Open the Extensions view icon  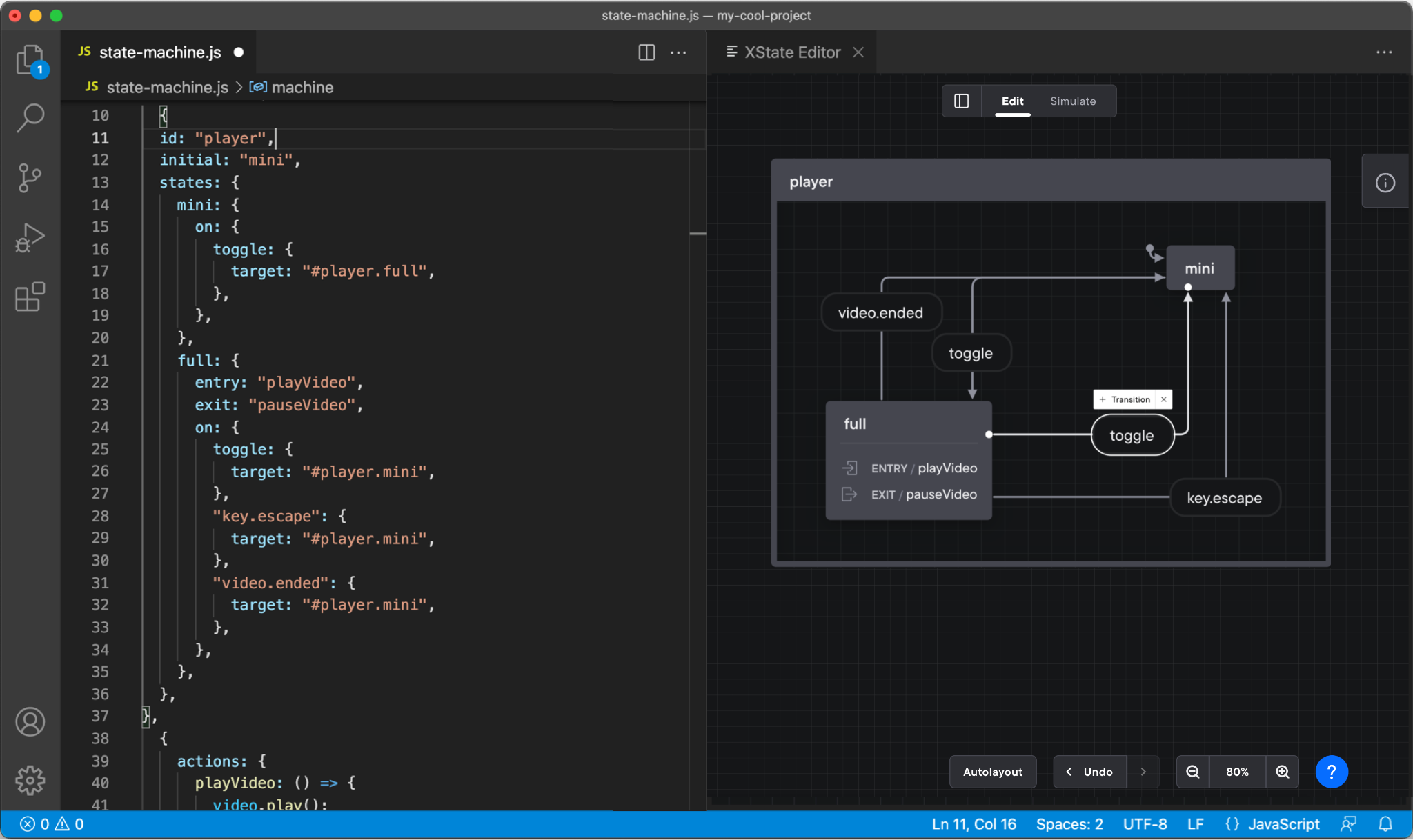(x=30, y=297)
